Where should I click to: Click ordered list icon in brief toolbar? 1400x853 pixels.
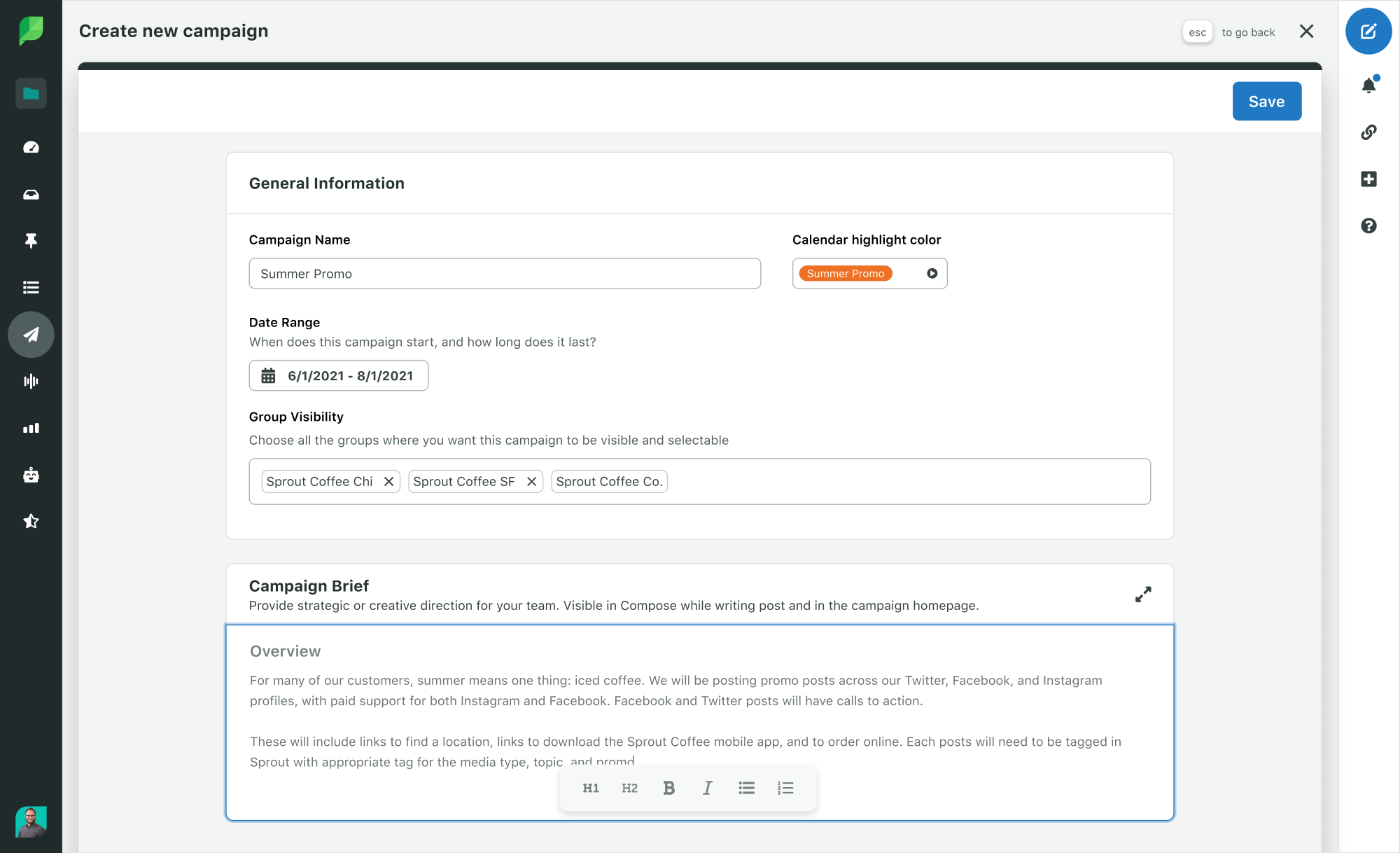[x=786, y=788]
